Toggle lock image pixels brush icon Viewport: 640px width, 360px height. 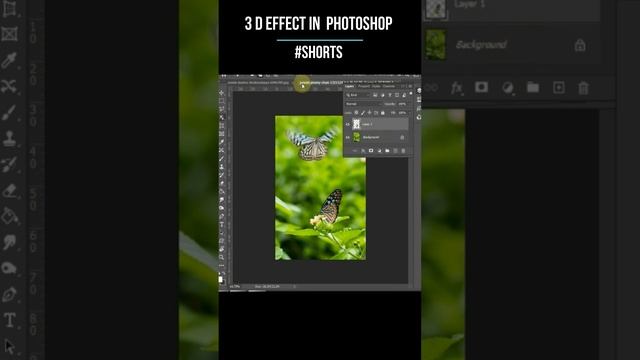[363, 113]
